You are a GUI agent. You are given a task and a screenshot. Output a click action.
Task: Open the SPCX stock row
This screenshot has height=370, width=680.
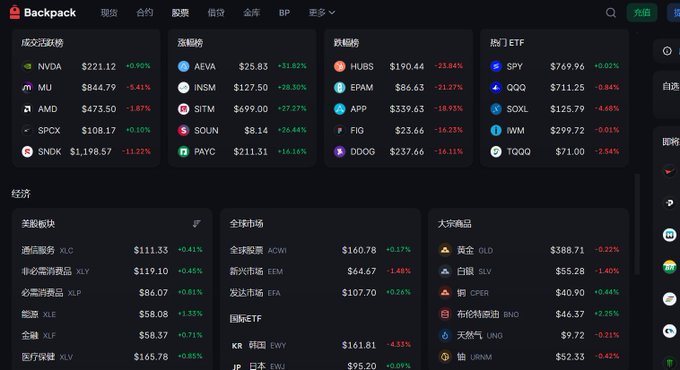86,130
